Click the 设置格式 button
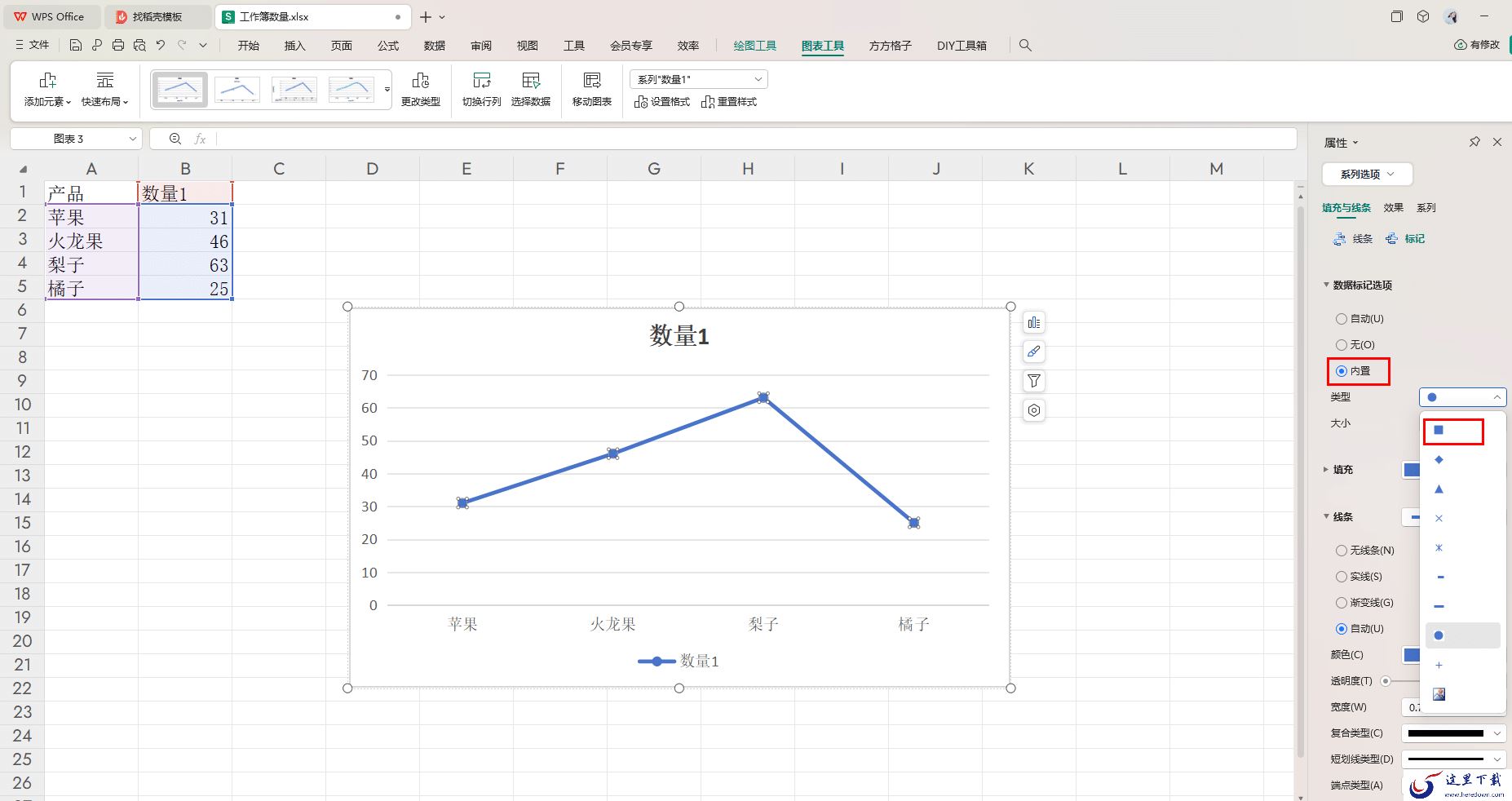This screenshot has height=801, width=1512. coord(662,102)
